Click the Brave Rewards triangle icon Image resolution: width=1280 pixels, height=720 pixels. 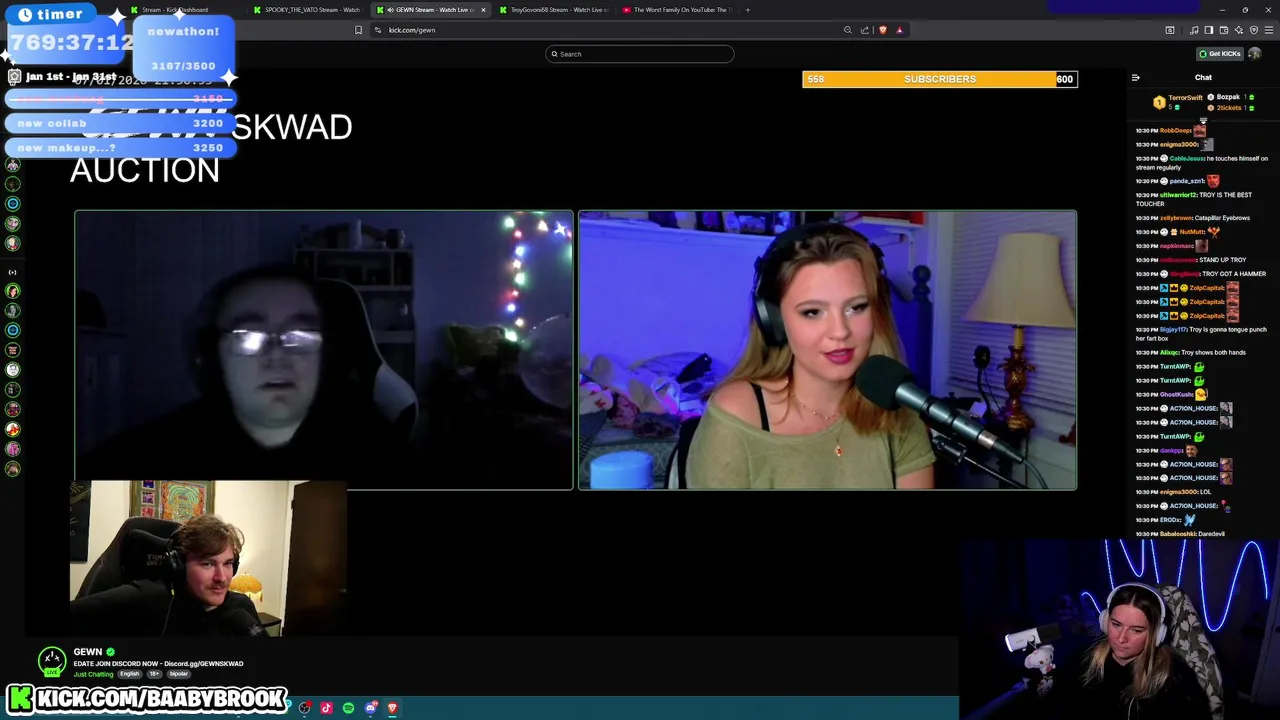pyautogui.click(x=899, y=30)
